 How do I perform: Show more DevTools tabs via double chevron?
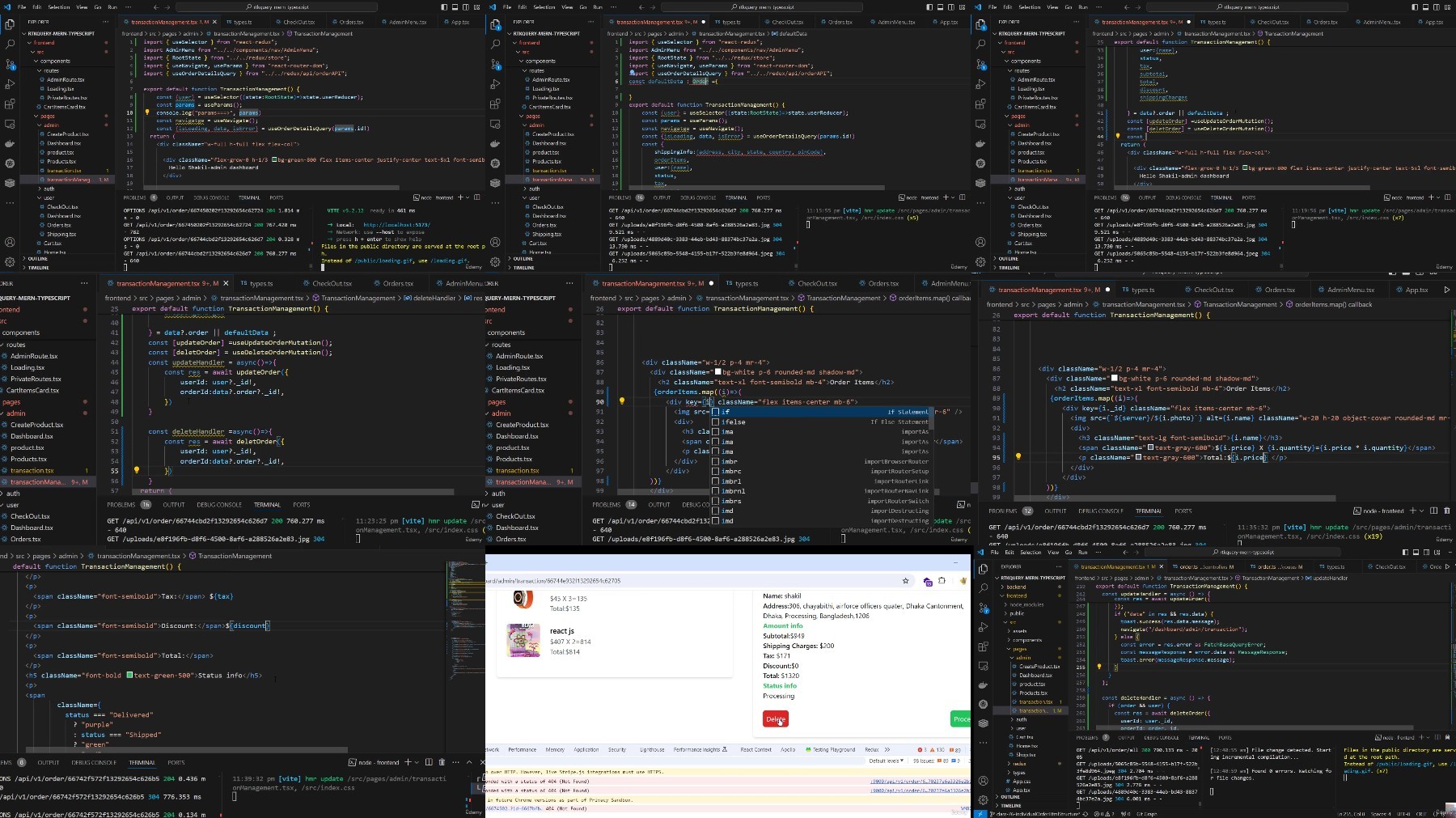tap(887, 749)
